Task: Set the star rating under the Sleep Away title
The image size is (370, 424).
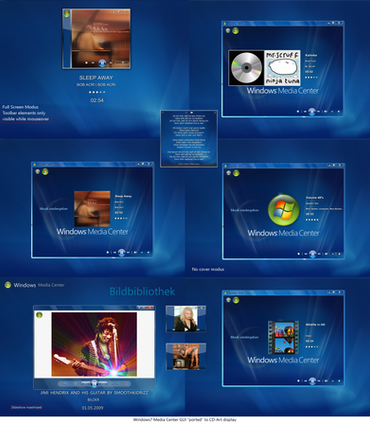Action: click(97, 92)
